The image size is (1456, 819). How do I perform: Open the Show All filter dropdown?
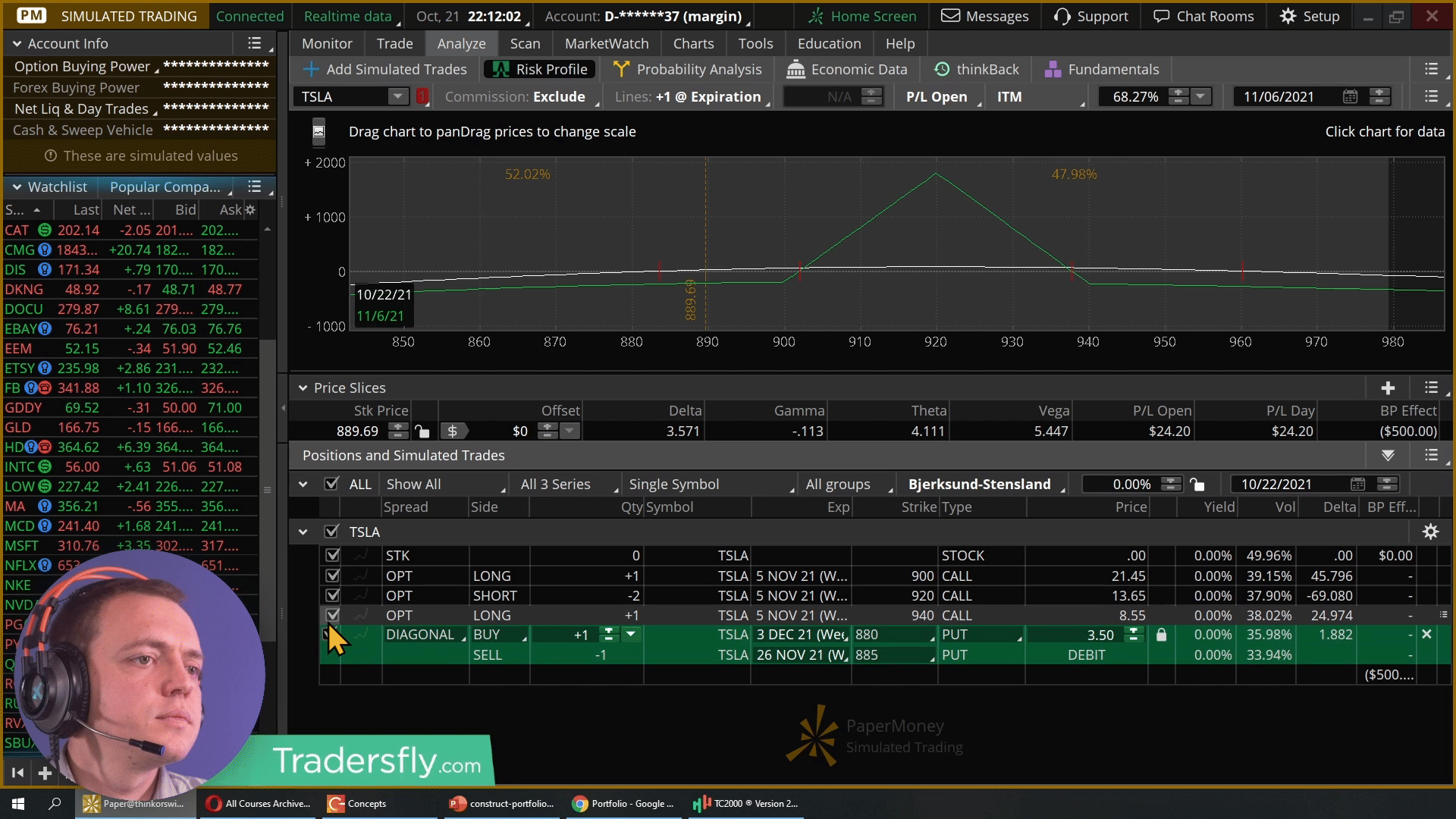(x=445, y=484)
